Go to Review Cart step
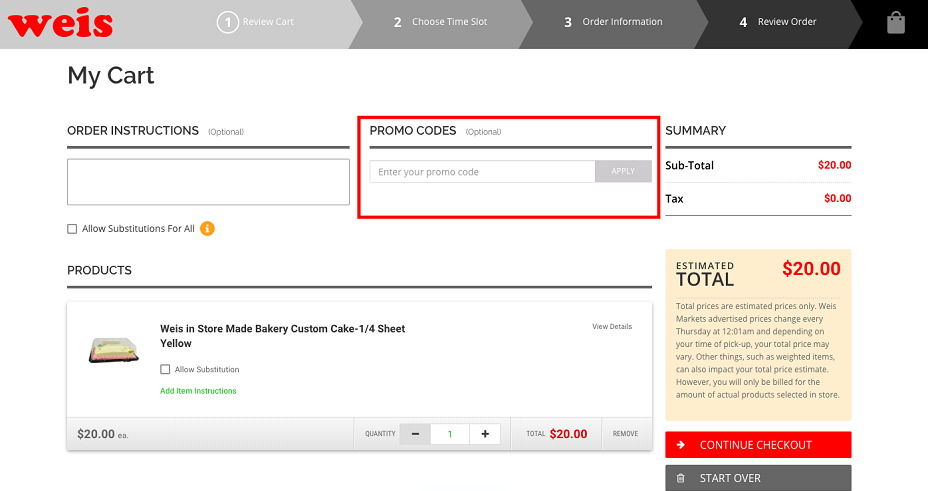The width and height of the screenshot is (928, 491). click(255, 22)
